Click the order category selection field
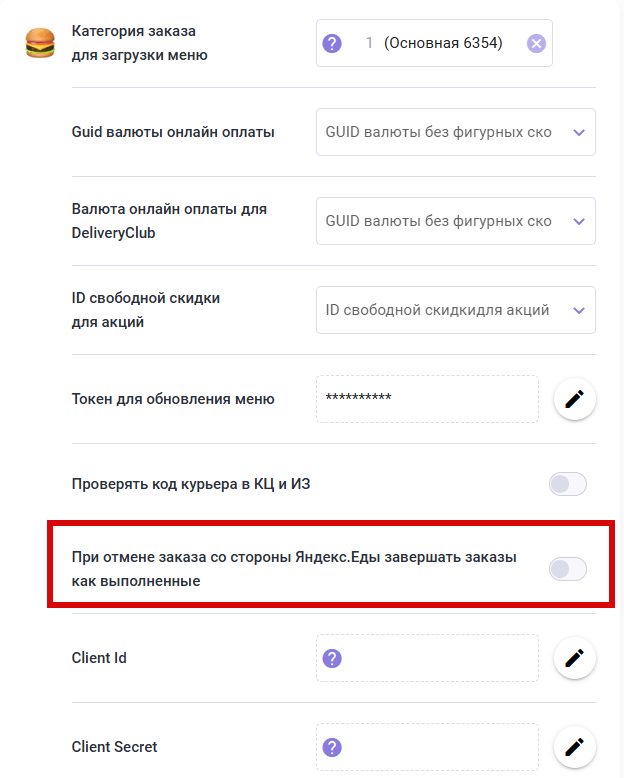The width and height of the screenshot is (624, 778). click(440, 43)
